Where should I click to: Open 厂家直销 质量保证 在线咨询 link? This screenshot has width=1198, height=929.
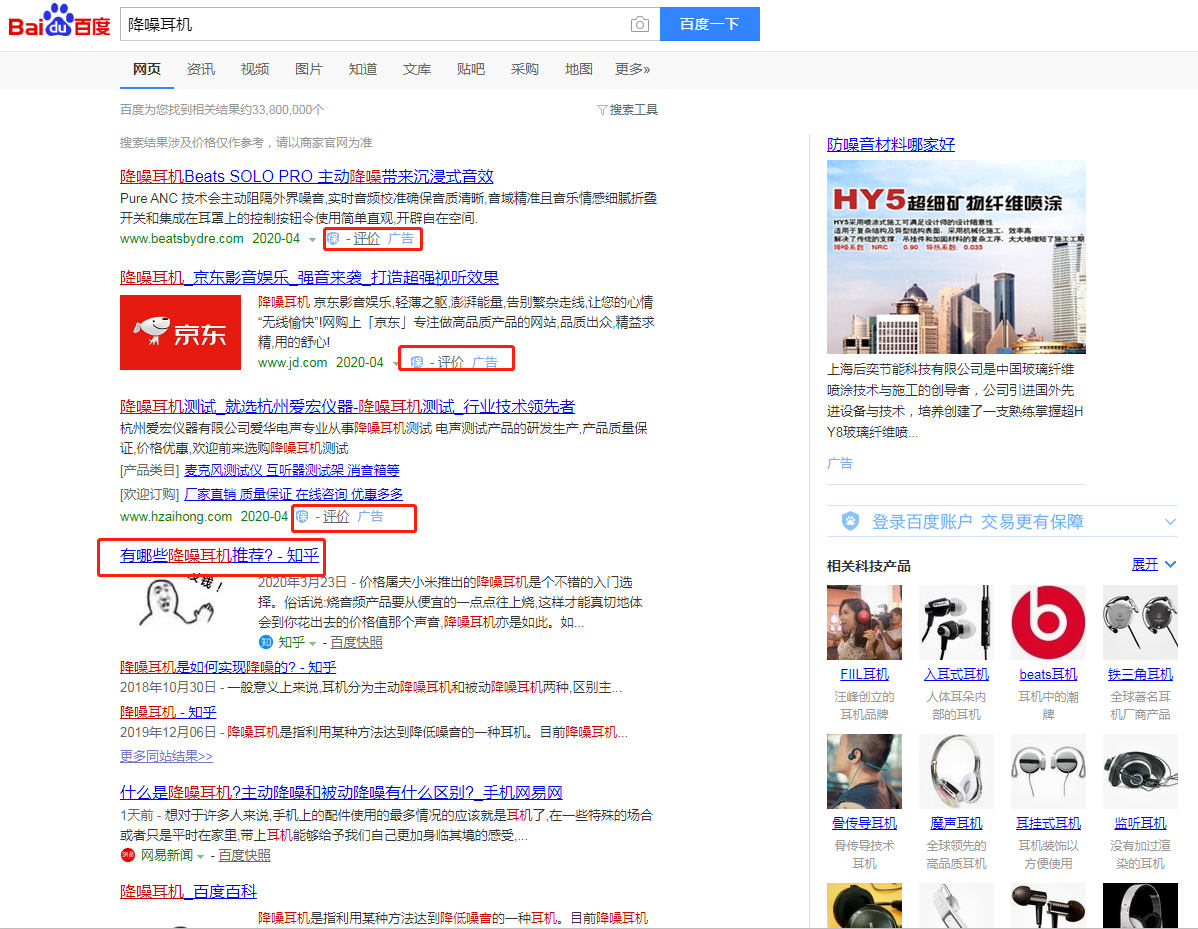293,494
